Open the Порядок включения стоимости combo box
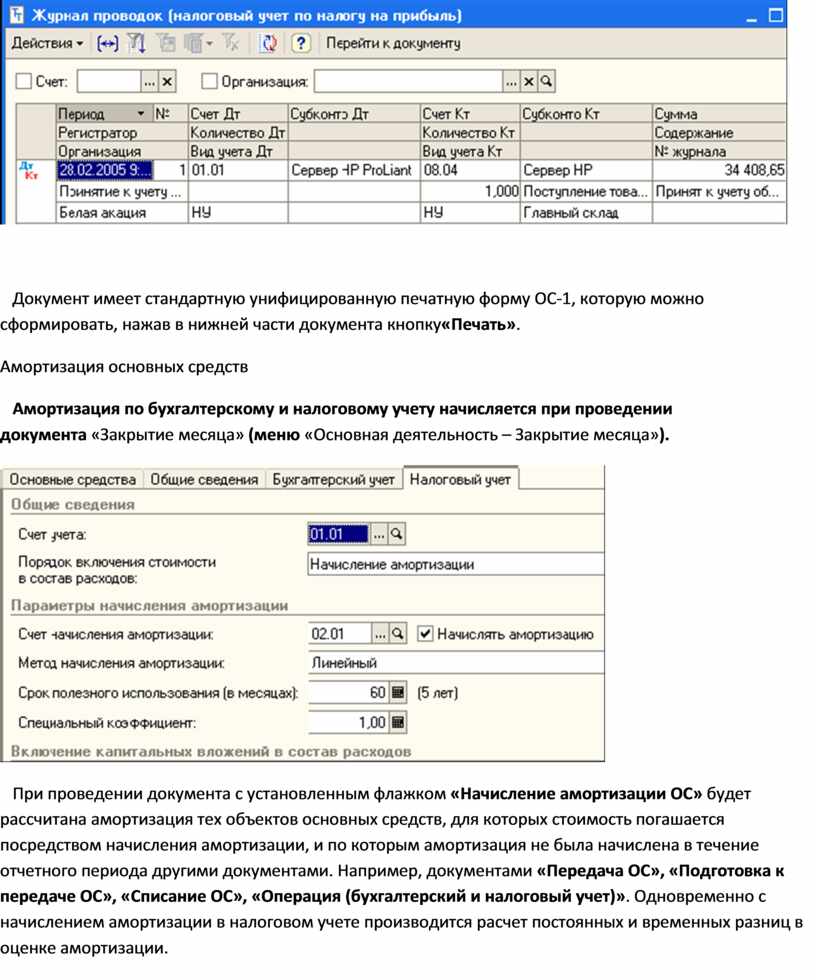 (x=455, y=564)
